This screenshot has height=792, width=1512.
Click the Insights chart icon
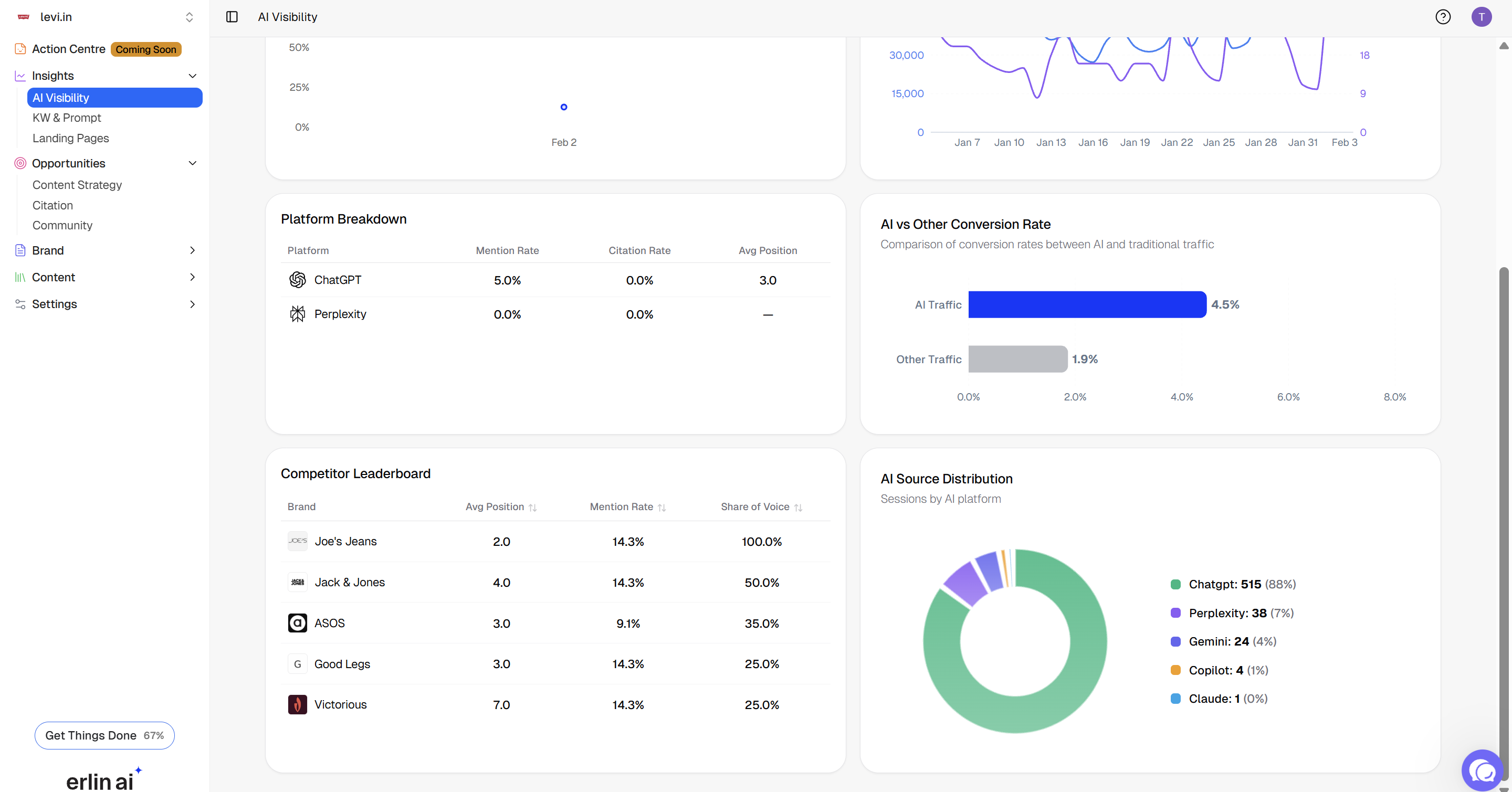(x=20, y=76)
